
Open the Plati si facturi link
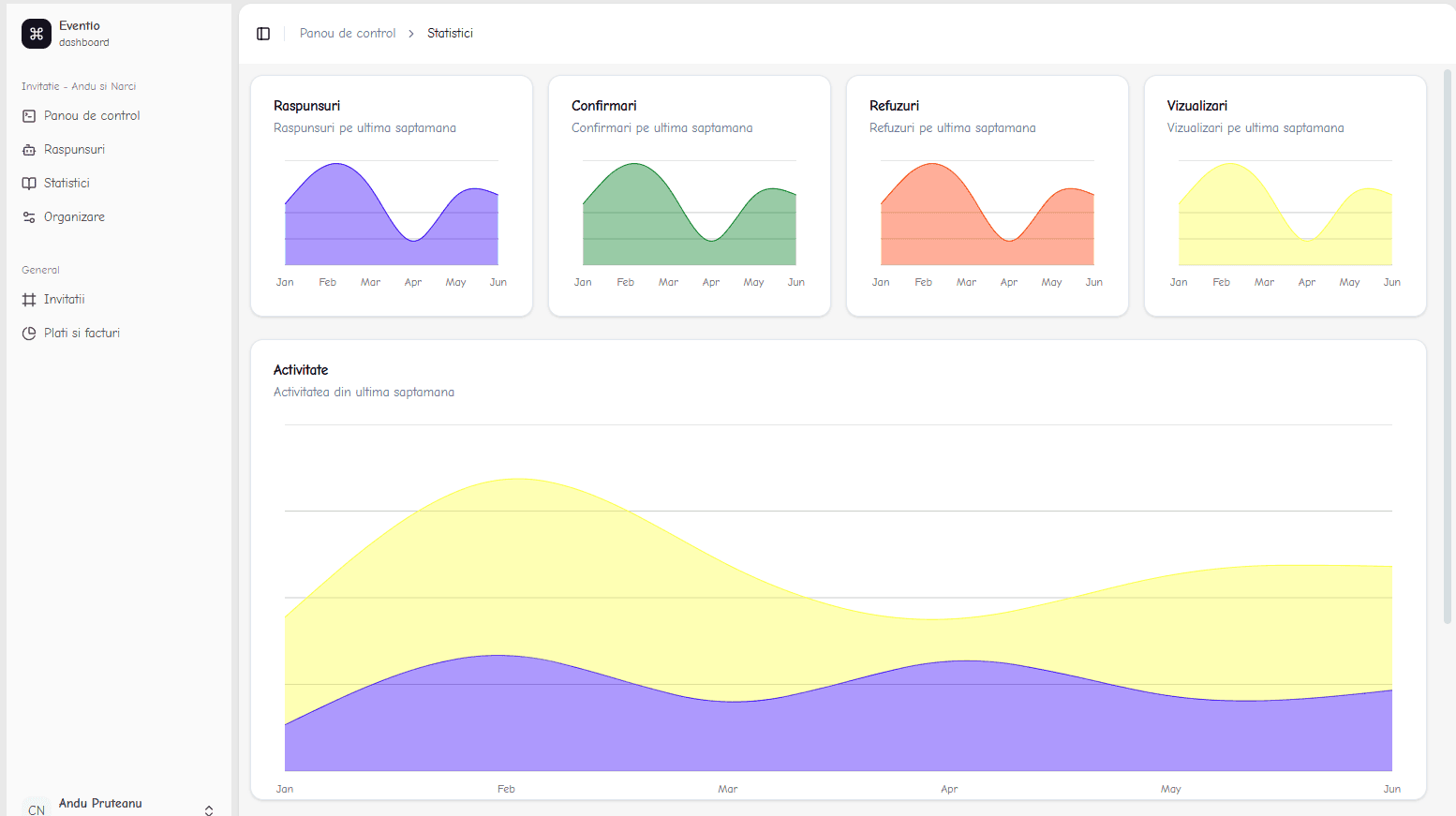[x=82, y=334]
